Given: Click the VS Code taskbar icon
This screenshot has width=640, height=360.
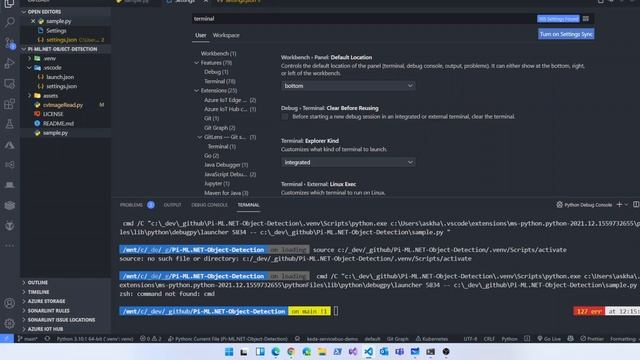Looking at the screenshot, I should pos(368,352).
